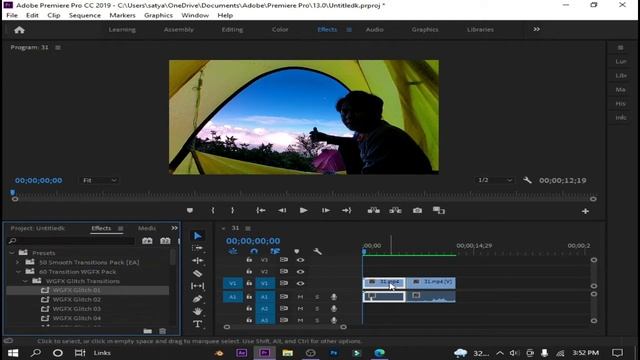The width and height of the screenshot is (640, 360).
Task: Show more workspaces overflow chevrons
Action: point(536,29)
